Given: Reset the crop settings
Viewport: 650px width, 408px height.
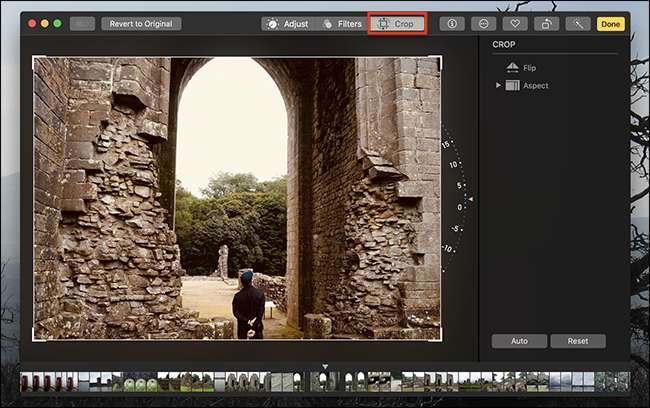Looking at the screenshot, I should click(577, 341).
